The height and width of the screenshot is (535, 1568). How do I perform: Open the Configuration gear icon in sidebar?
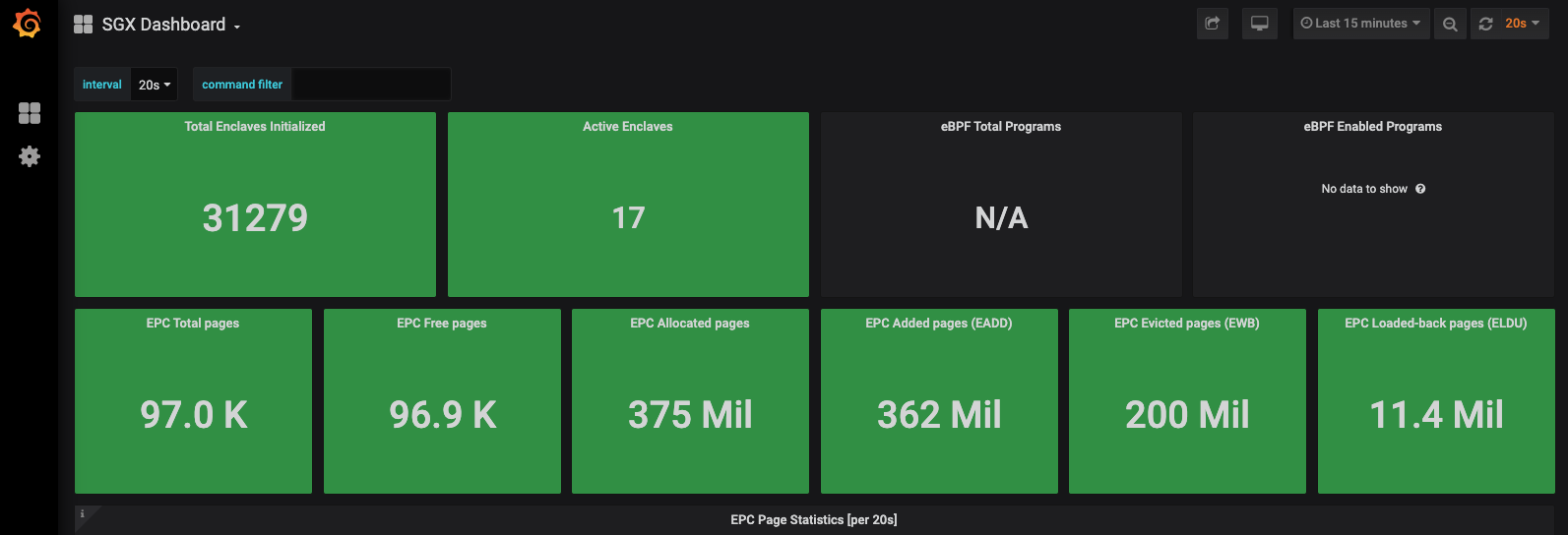coord(30,156)
